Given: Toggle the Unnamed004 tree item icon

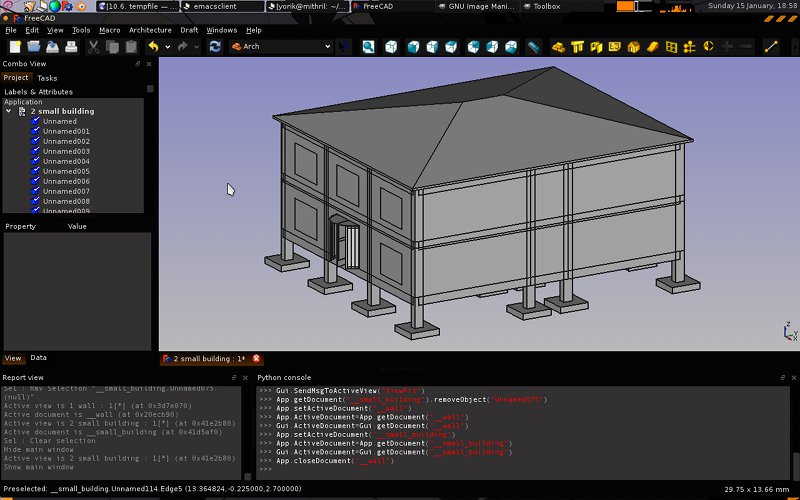Looking at the screenshot, I should pyautogui.click(x=36, y=161).
